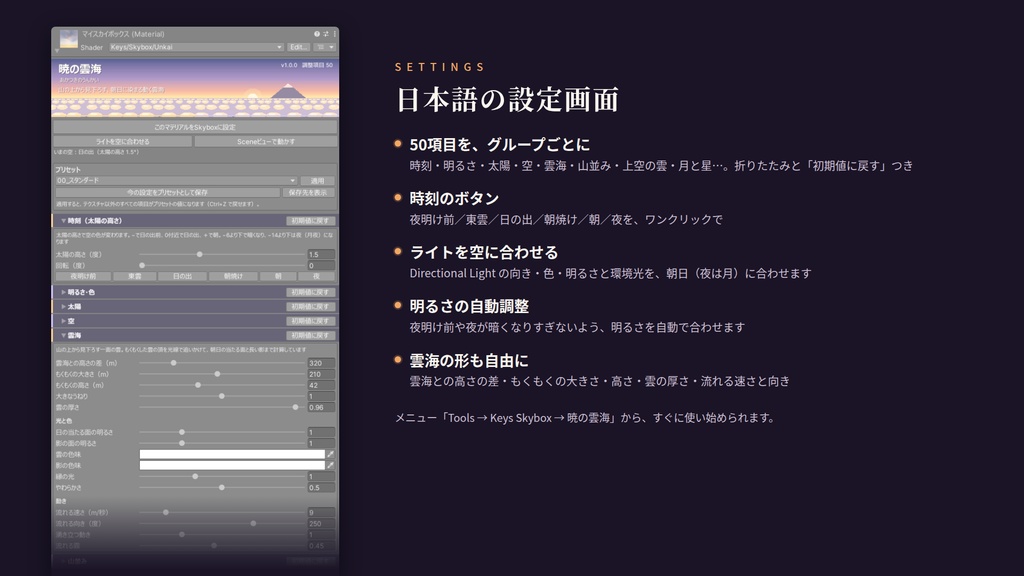Click the 雲海との高さの差 slider handle
1024x576 pixels.
point(174,363)
